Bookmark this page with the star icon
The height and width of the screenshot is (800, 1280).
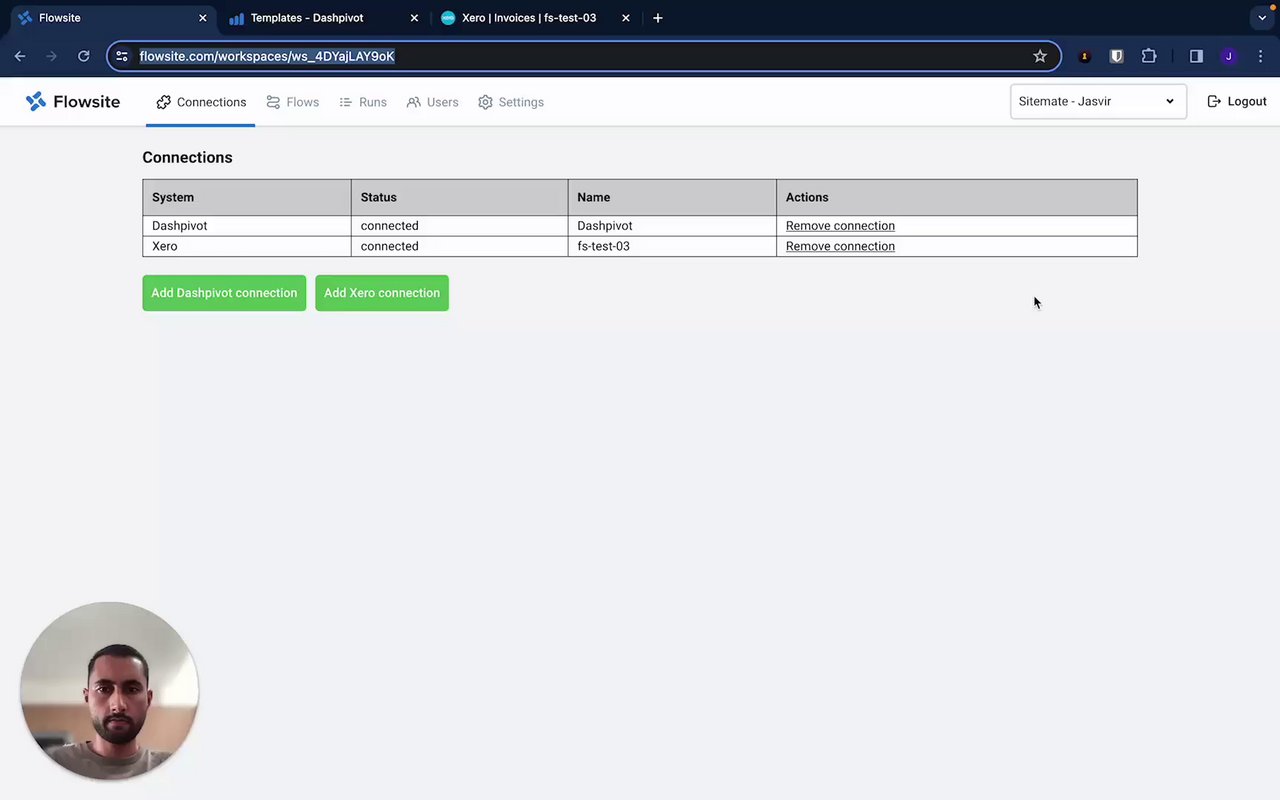(1040, 56)
